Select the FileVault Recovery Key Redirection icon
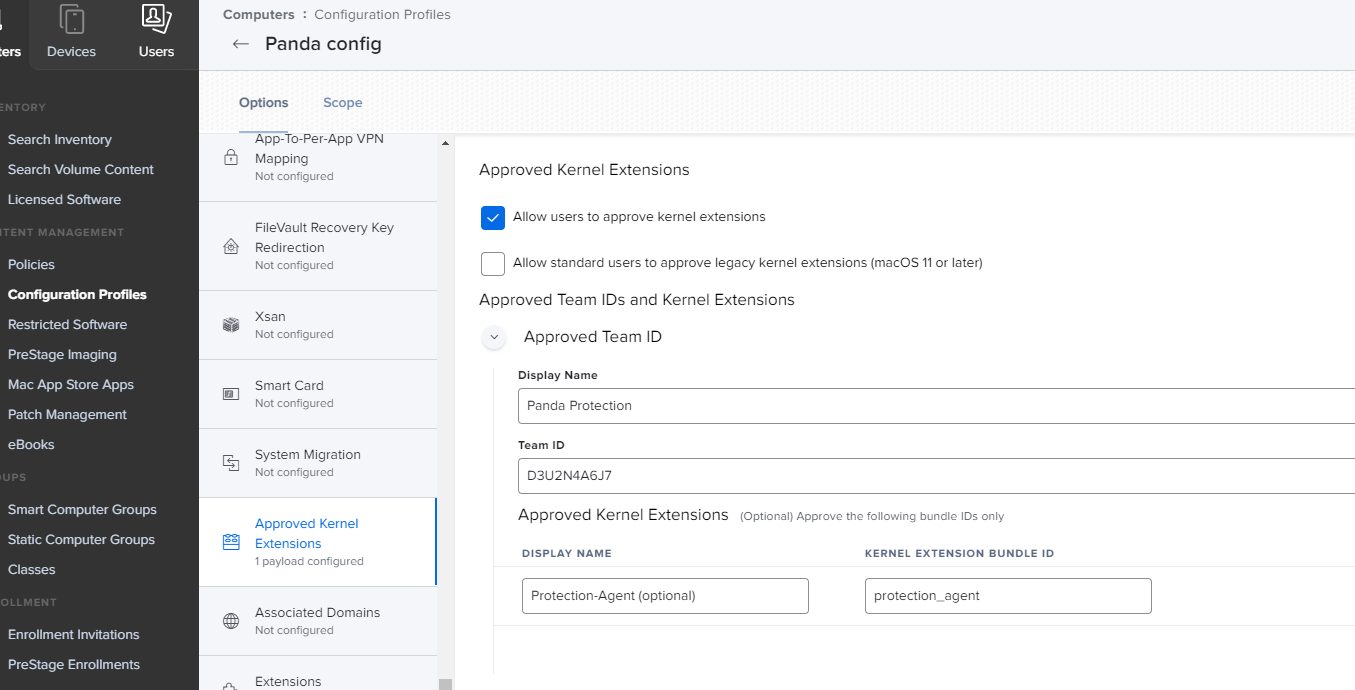The image size is (1355, 690). click(231, 246)
